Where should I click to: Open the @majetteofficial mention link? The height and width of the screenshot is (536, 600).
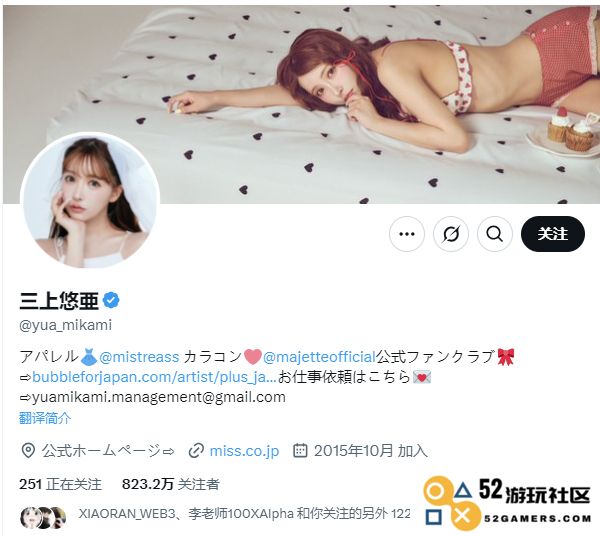(319, 357)
